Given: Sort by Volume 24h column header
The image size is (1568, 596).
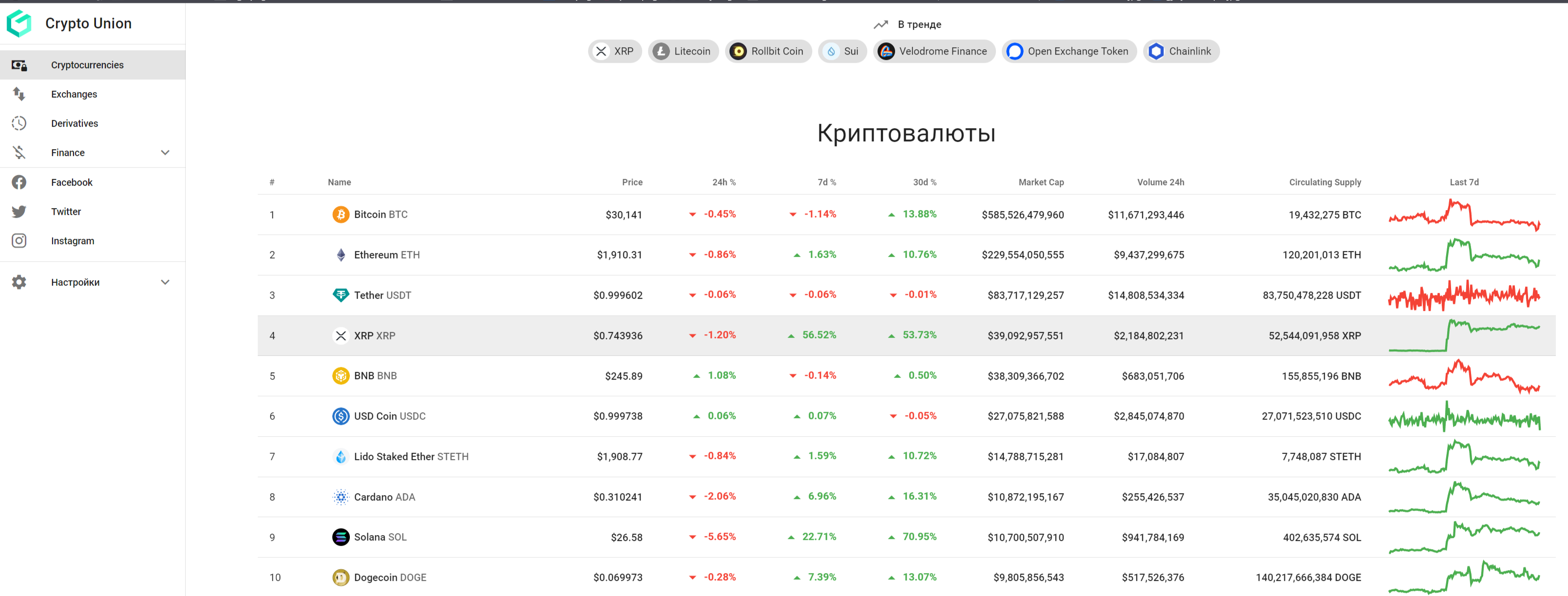Looking at the screenshot, I should coord(1160,182).
